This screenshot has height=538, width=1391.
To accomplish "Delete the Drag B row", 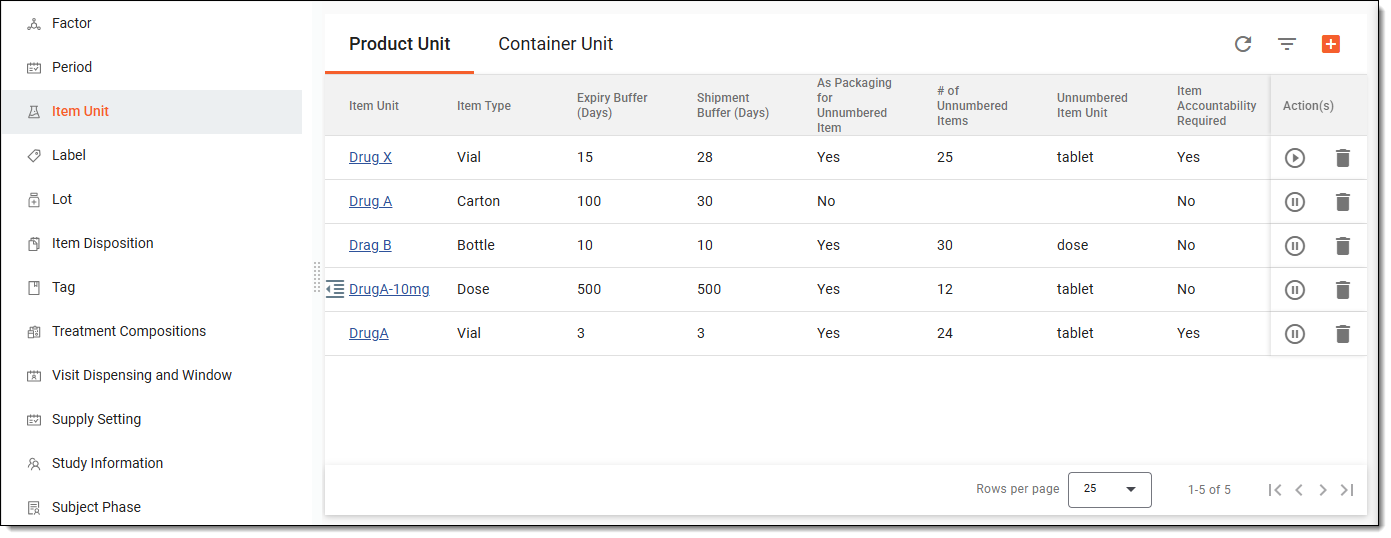I will pos(1343,245).
